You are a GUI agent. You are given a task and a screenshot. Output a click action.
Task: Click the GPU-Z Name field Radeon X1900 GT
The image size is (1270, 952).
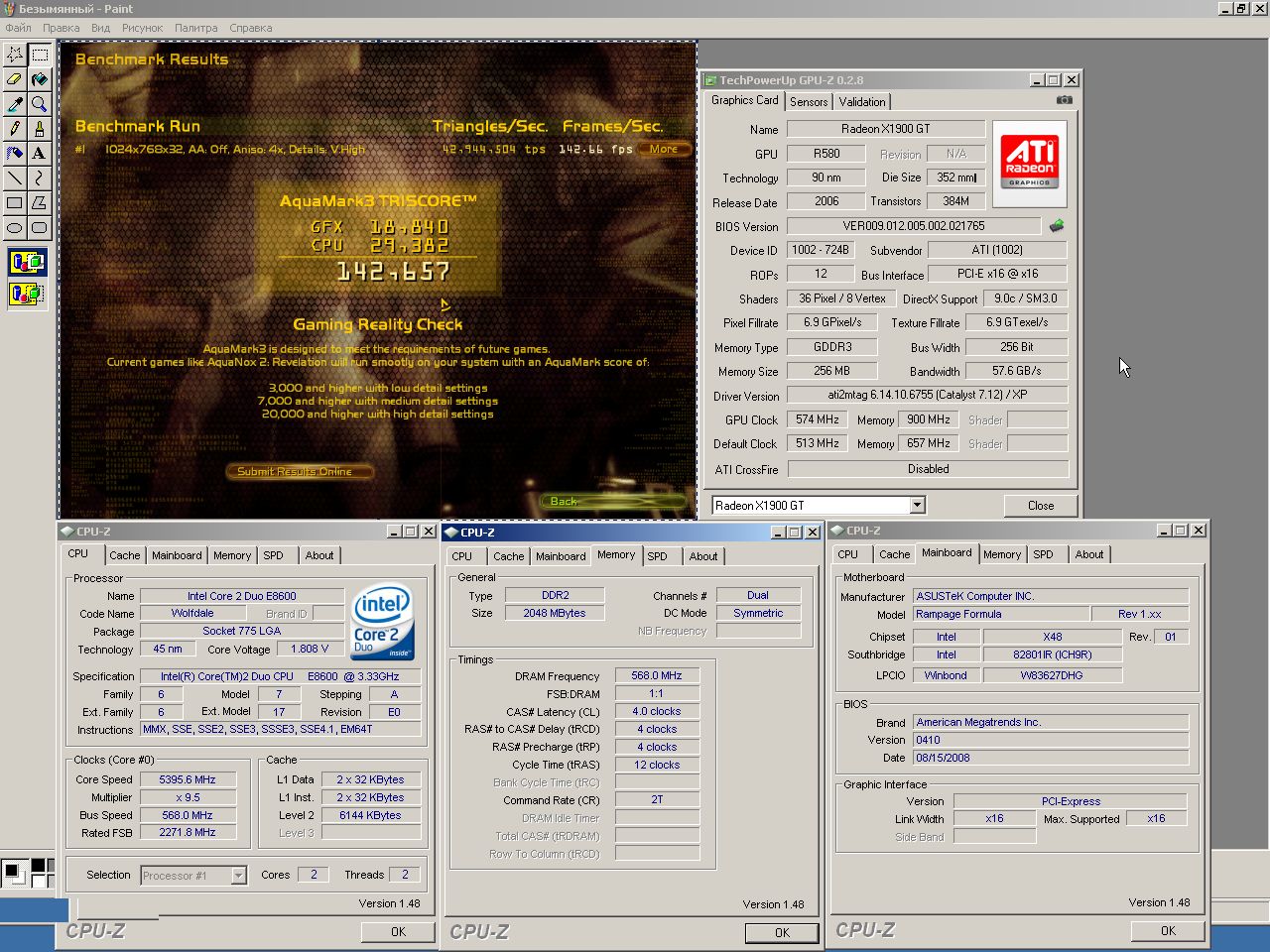(x=886, y=129)
